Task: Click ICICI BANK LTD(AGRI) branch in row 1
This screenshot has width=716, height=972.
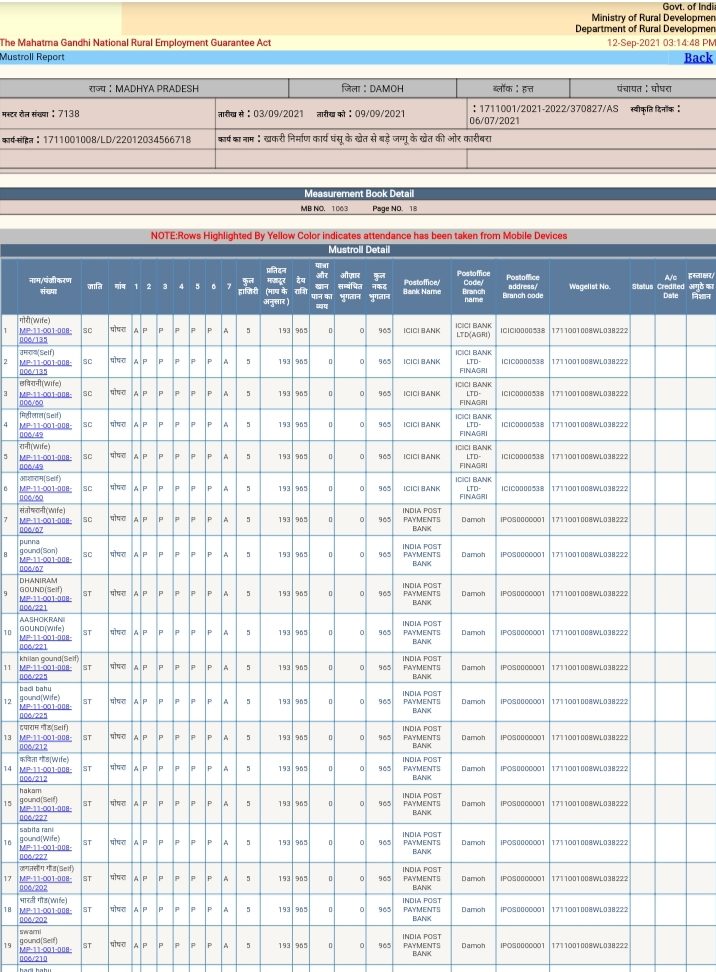Action: [474, 330]
